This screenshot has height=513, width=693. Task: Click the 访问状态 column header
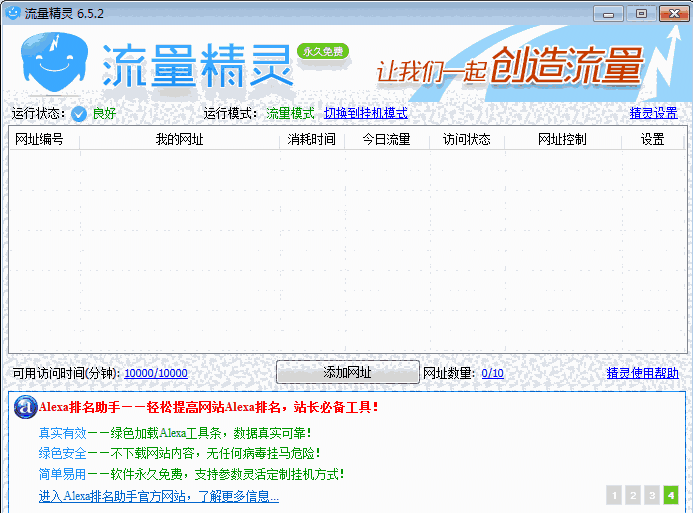pyautogui.click(x=467, y=140)
